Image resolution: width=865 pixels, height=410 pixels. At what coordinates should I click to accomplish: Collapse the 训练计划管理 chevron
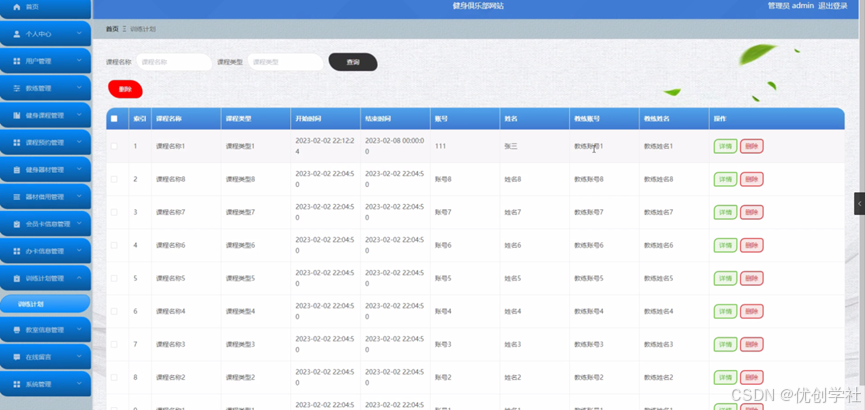tap(79, 278)
